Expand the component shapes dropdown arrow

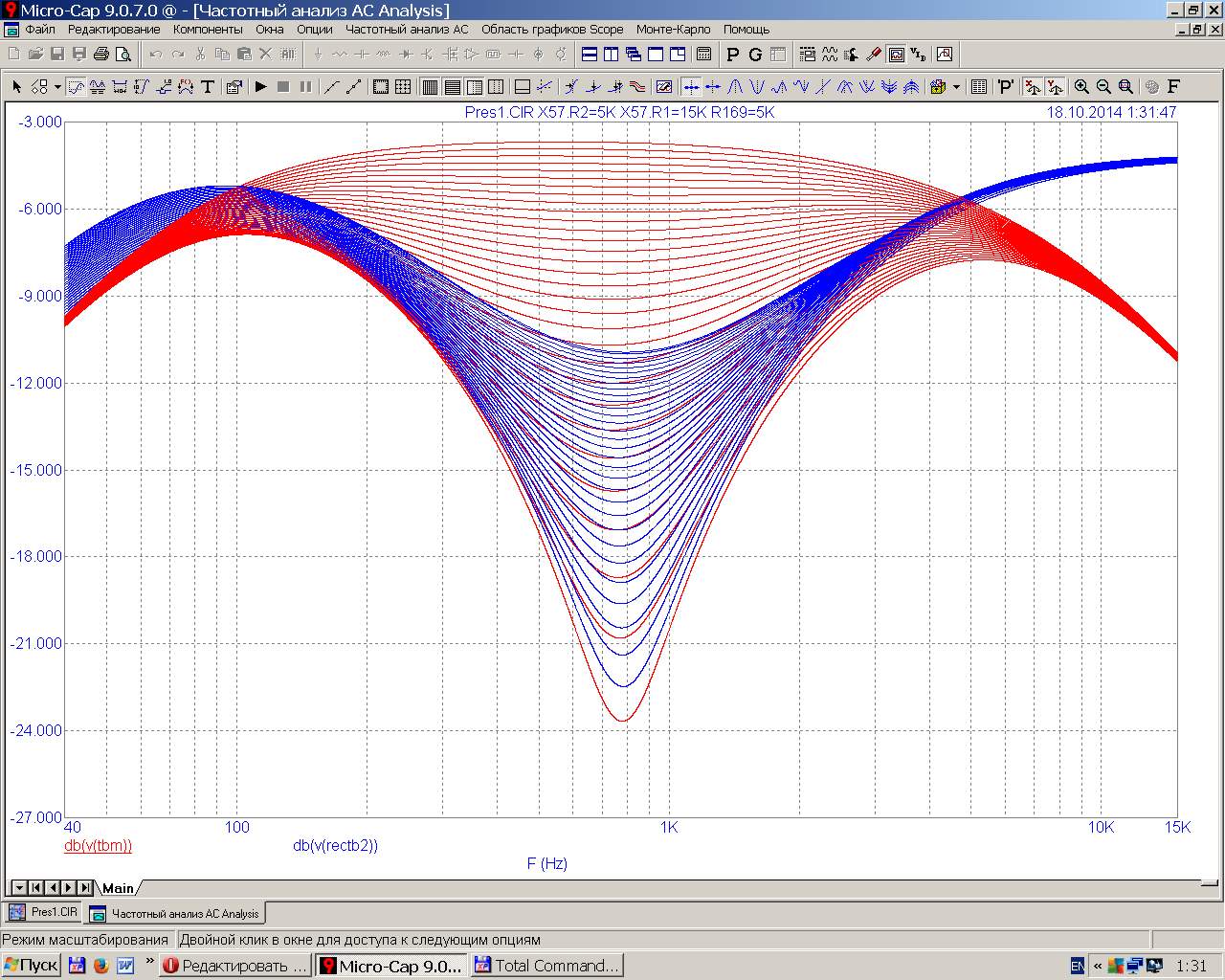[x=57, y=87]
